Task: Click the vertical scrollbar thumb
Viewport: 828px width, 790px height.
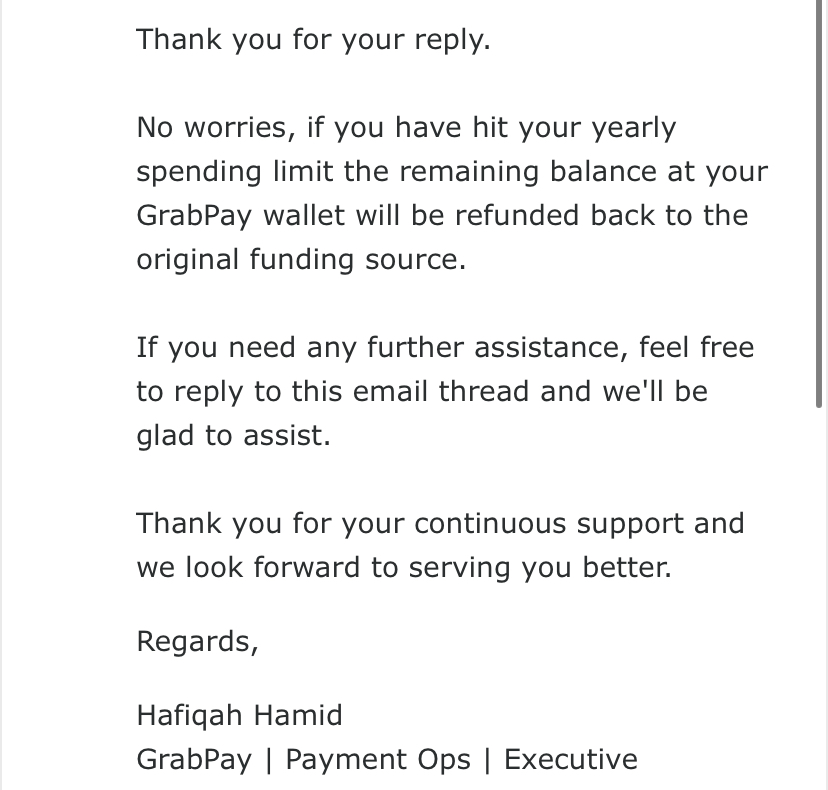Action: [819, 203]
